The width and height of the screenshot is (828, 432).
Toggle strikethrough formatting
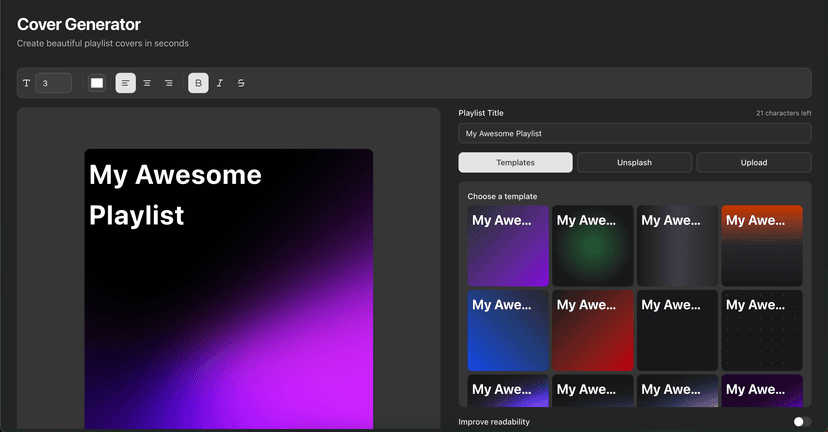pyautogui.click(x=241, y=83)
